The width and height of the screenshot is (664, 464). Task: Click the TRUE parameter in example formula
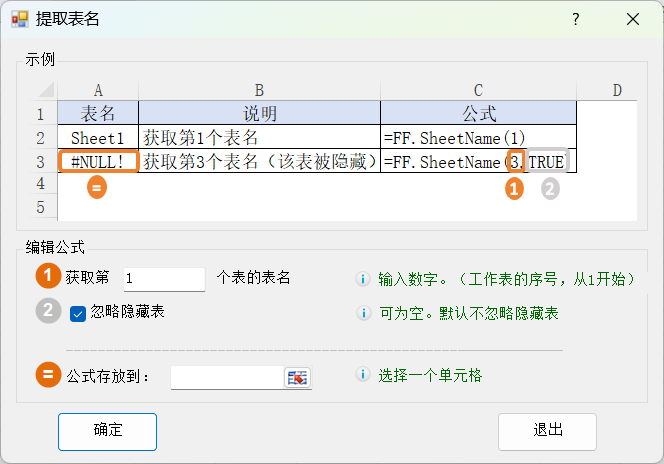click(x=546, y=162)
